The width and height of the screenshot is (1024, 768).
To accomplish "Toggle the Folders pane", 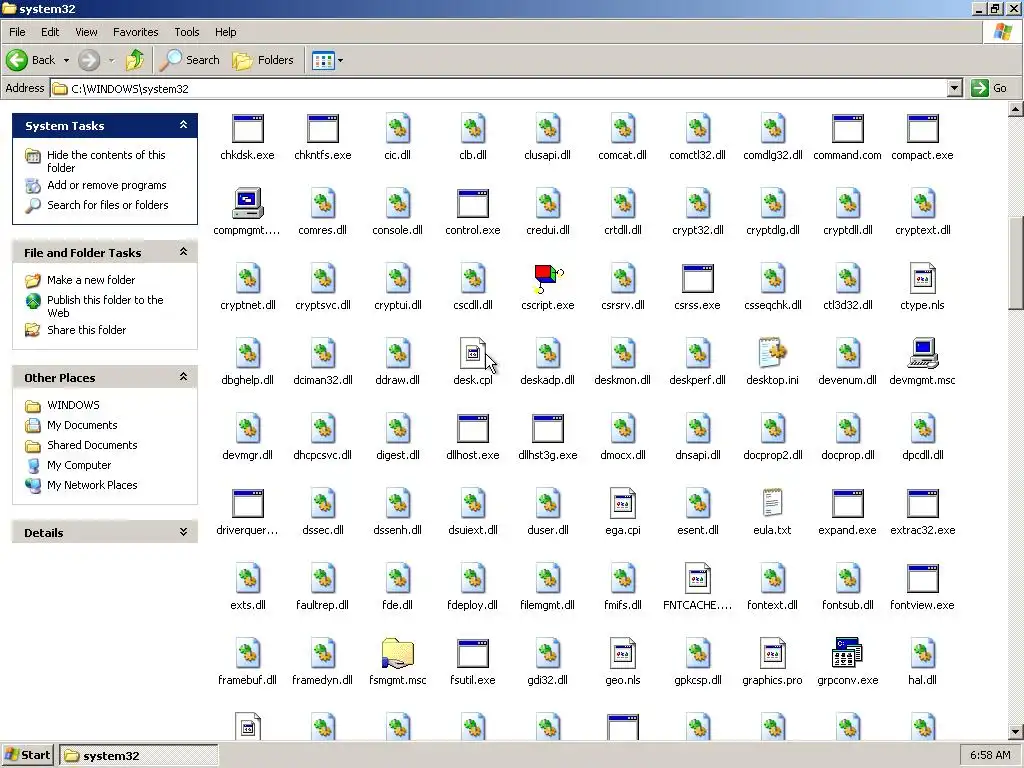I will 263,60.
